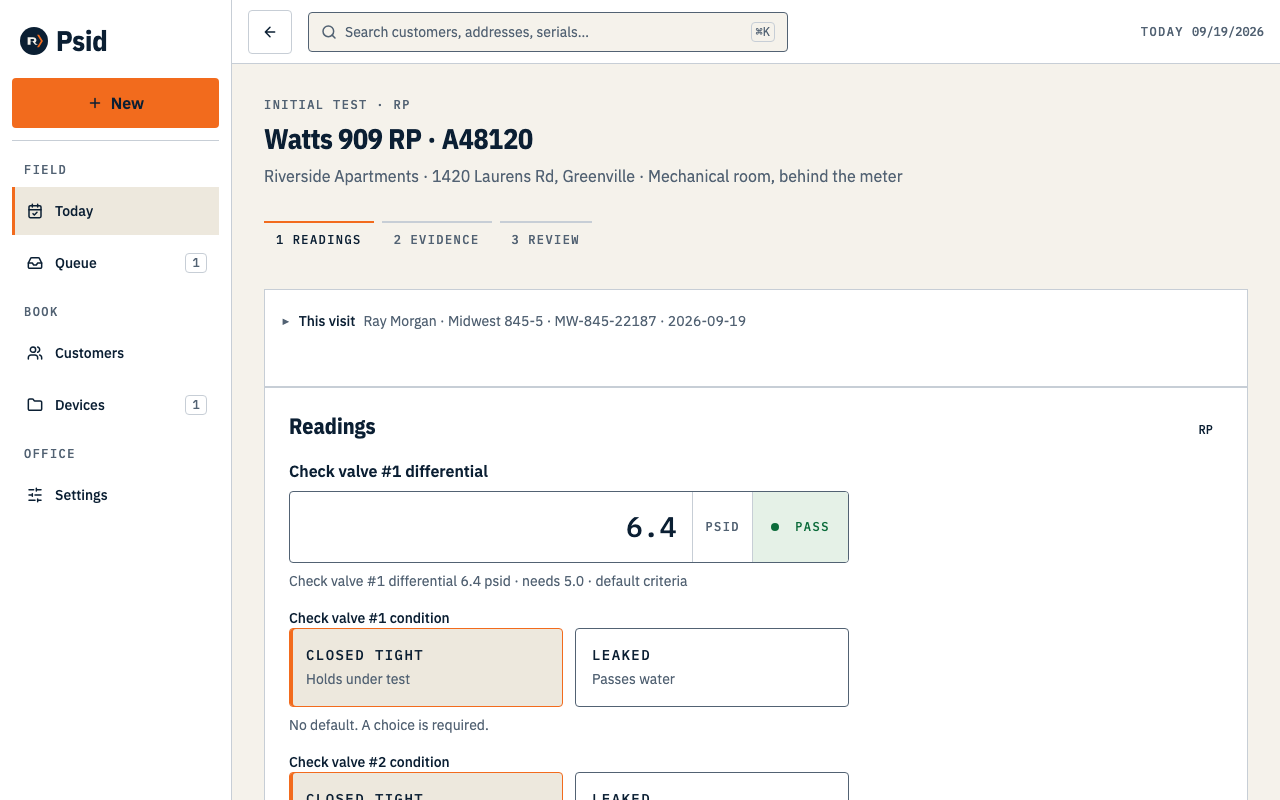This screenshot has width=1280, height=800.
Task: Focus the search customers field
Action: click(x=548, y=32)
